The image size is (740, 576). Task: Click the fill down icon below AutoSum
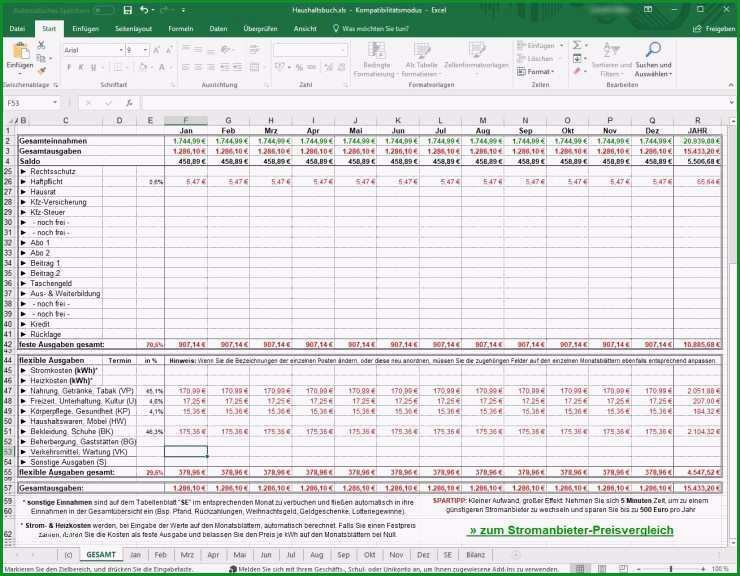tap(577, 59)
